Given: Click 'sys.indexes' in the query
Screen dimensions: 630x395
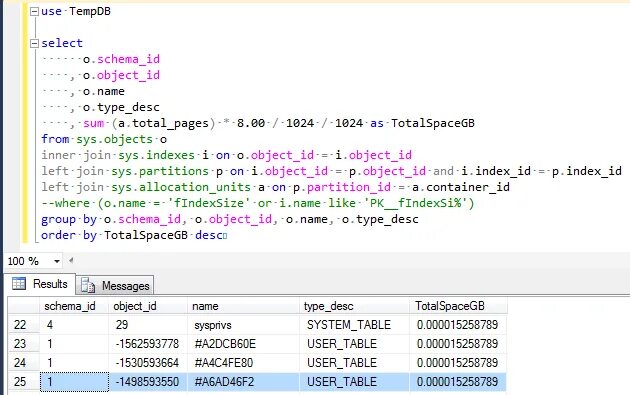Looking at the screenshot, I should [157, 155].
